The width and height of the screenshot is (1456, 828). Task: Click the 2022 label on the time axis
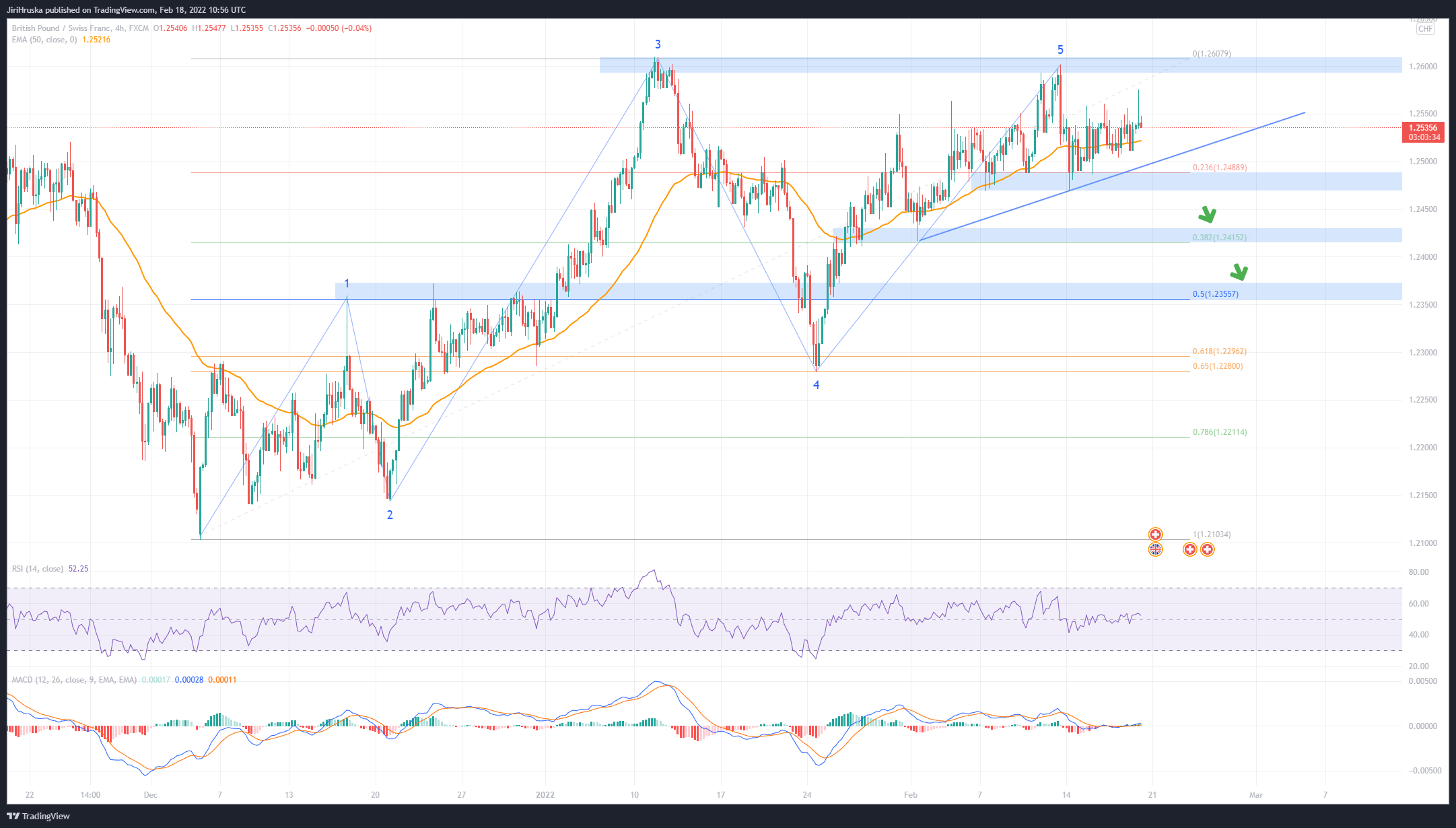(x=545, y=795)
